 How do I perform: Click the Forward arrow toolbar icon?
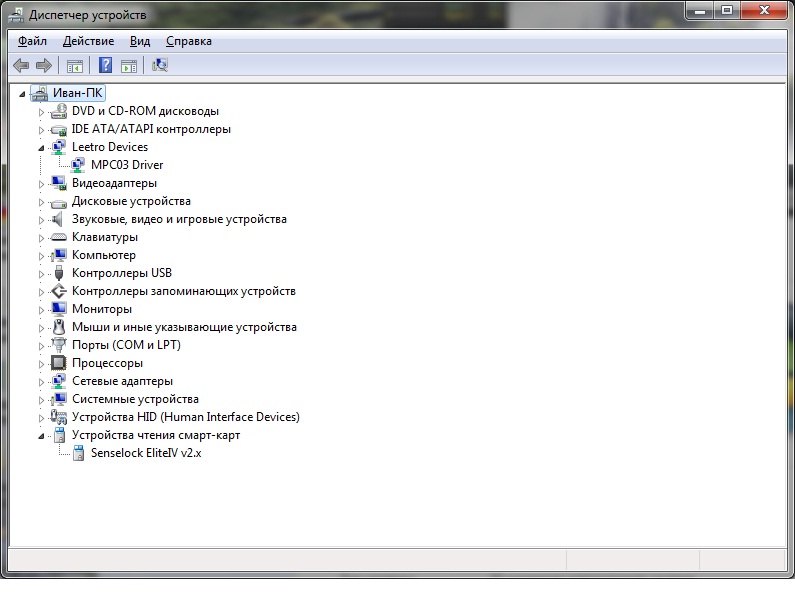[44, 65]
